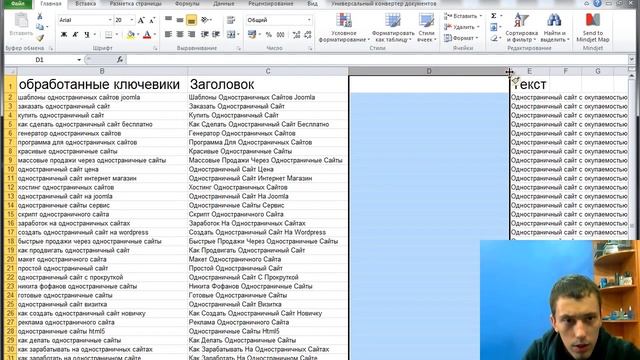Open the Шрифт group dialog launcher

point(155,48)
